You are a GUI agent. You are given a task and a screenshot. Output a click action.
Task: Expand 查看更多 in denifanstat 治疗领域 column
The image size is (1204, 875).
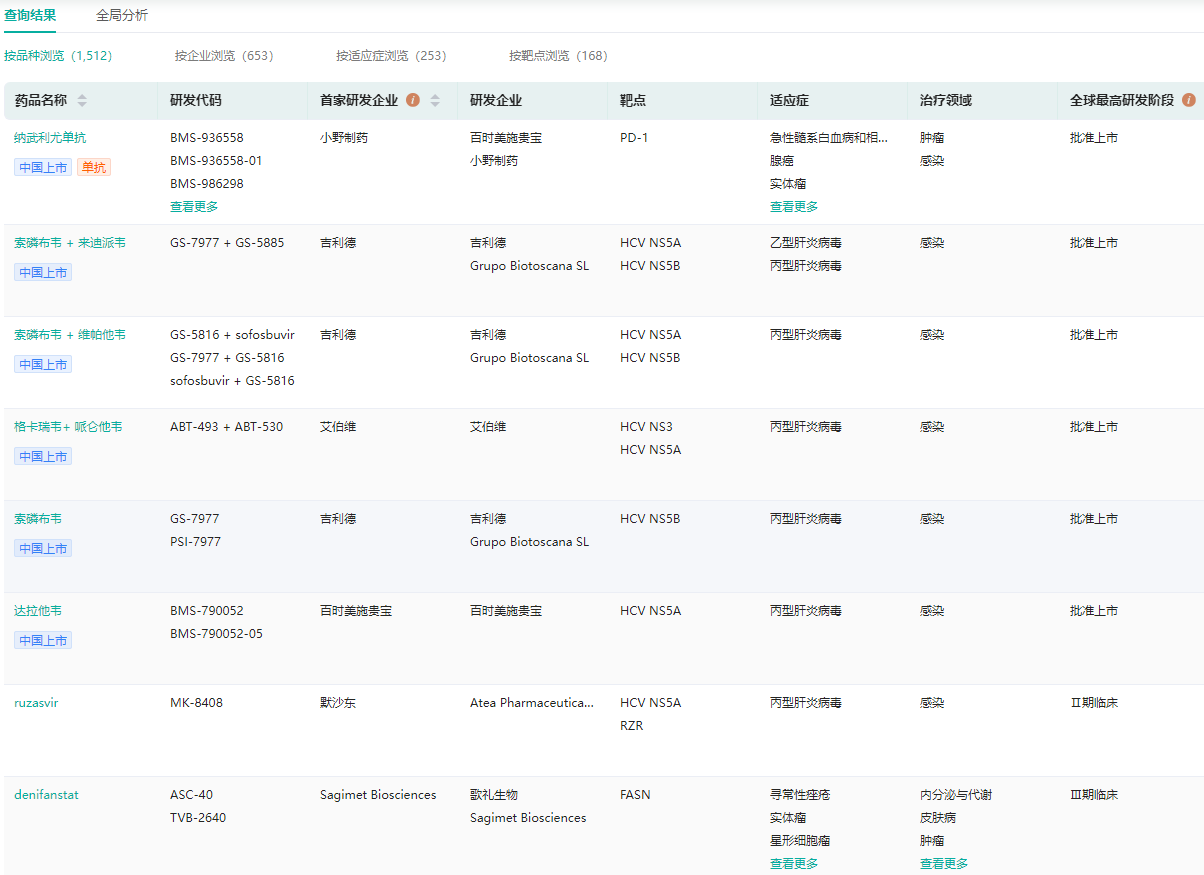point(944,864)
